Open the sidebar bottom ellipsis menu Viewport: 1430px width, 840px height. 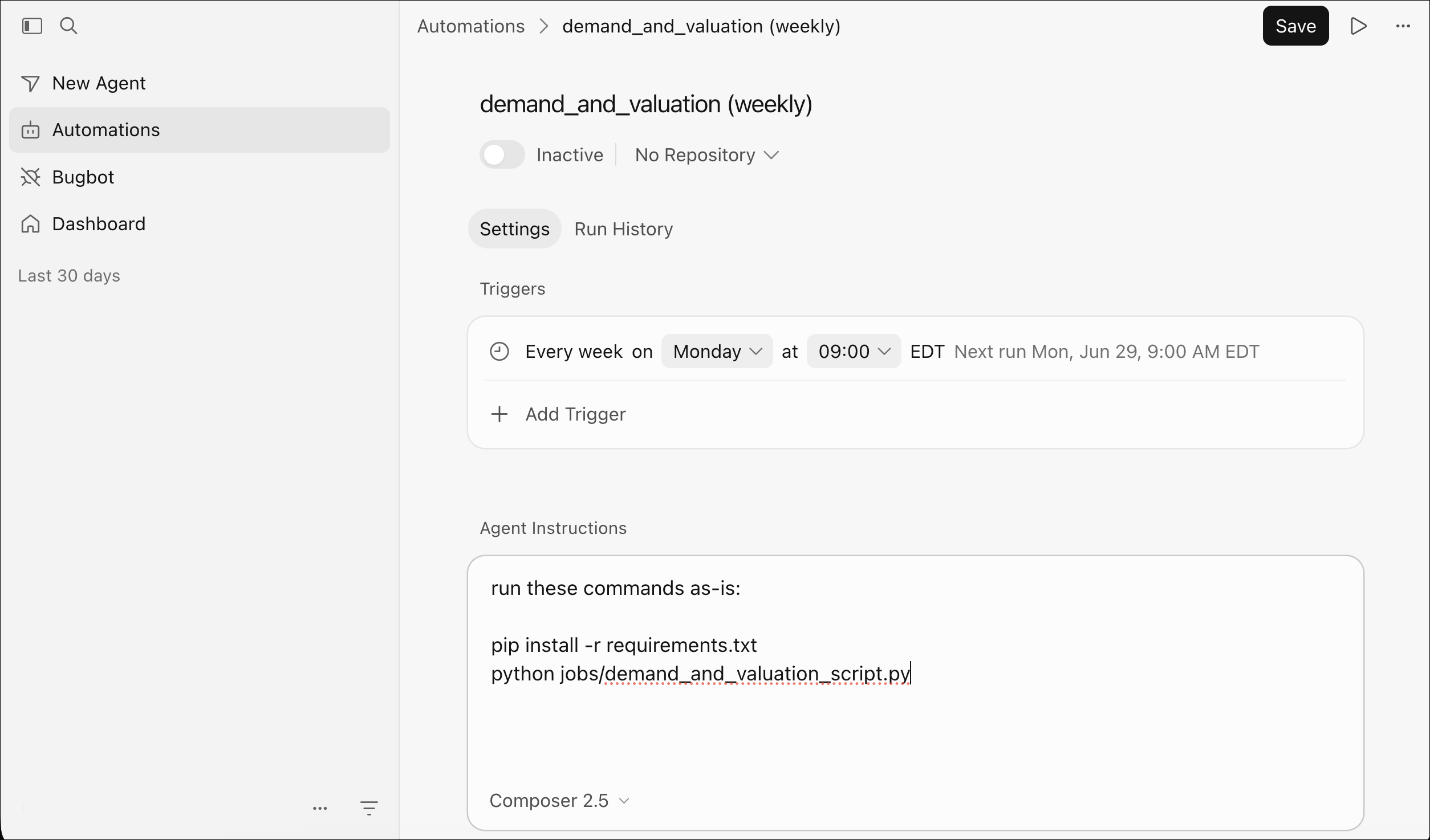[x=320, y=808]
